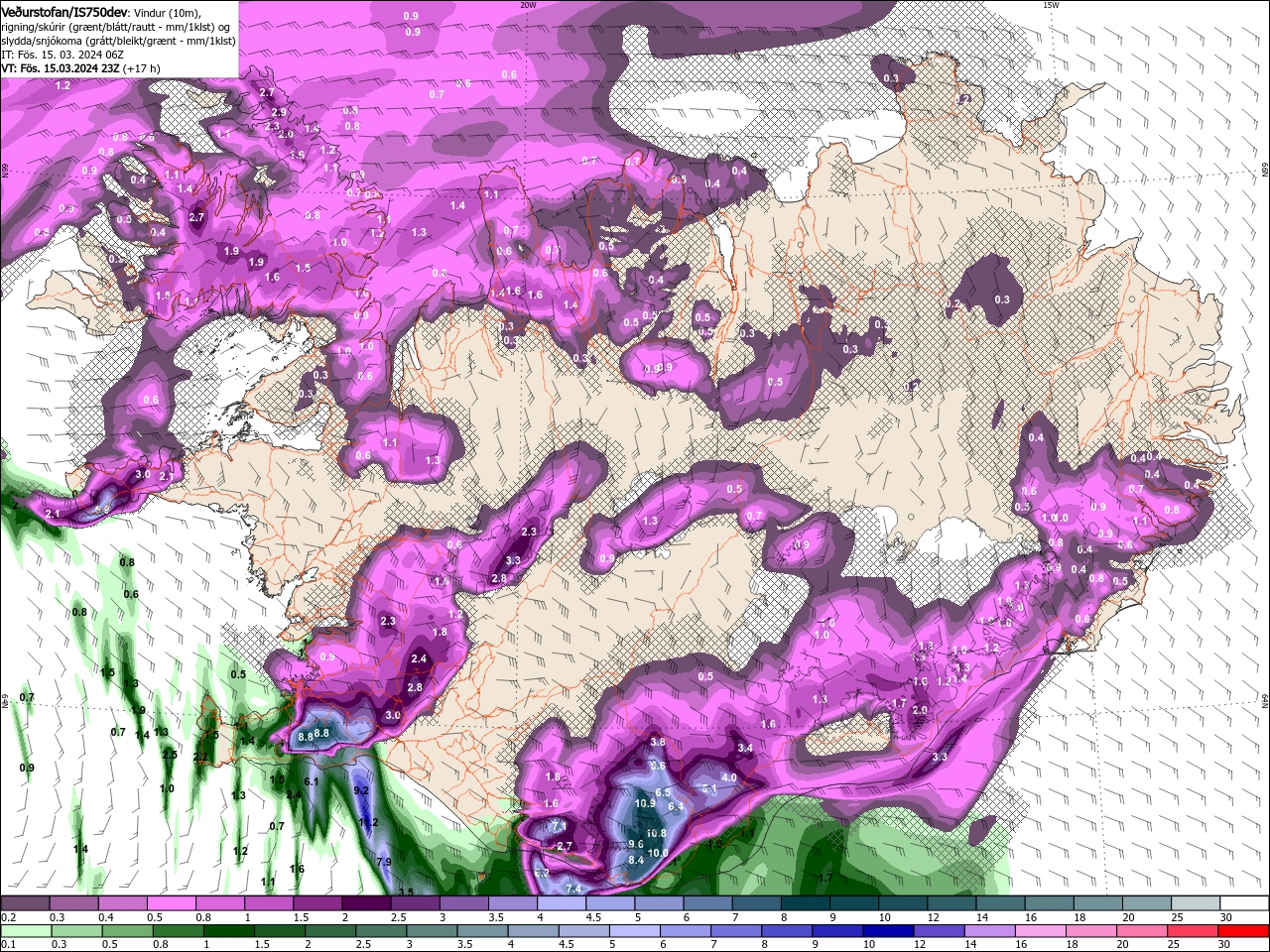Viewport: 1270px width, 952px height.
Task: Click the 10.8 precipitation value on the map
Action: click(x=656, y=833)
